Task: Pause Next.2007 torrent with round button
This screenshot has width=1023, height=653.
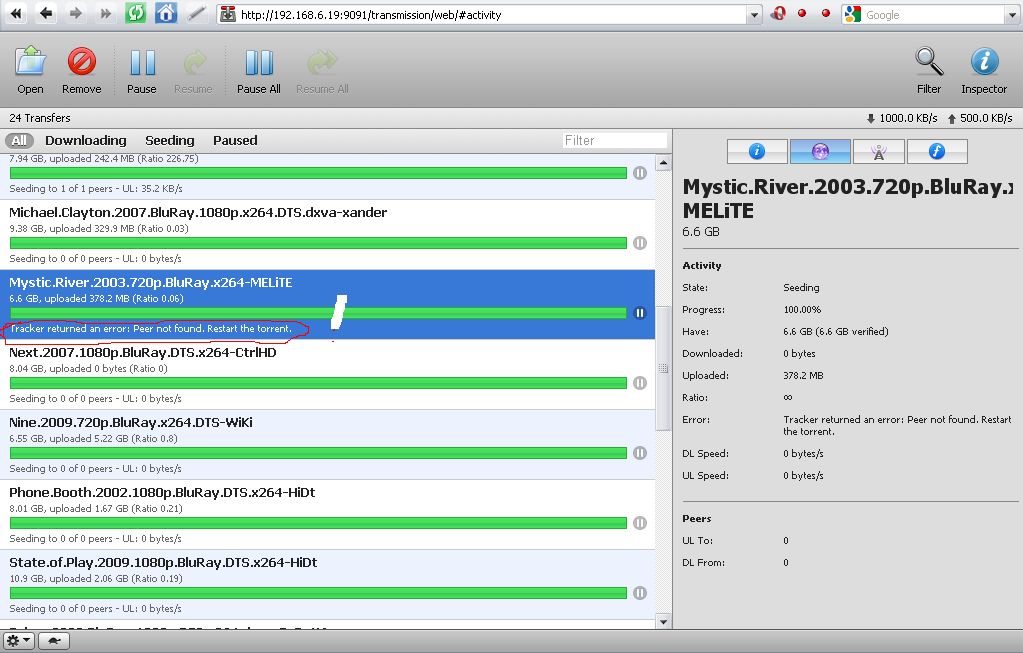Action: pos(640,383)
